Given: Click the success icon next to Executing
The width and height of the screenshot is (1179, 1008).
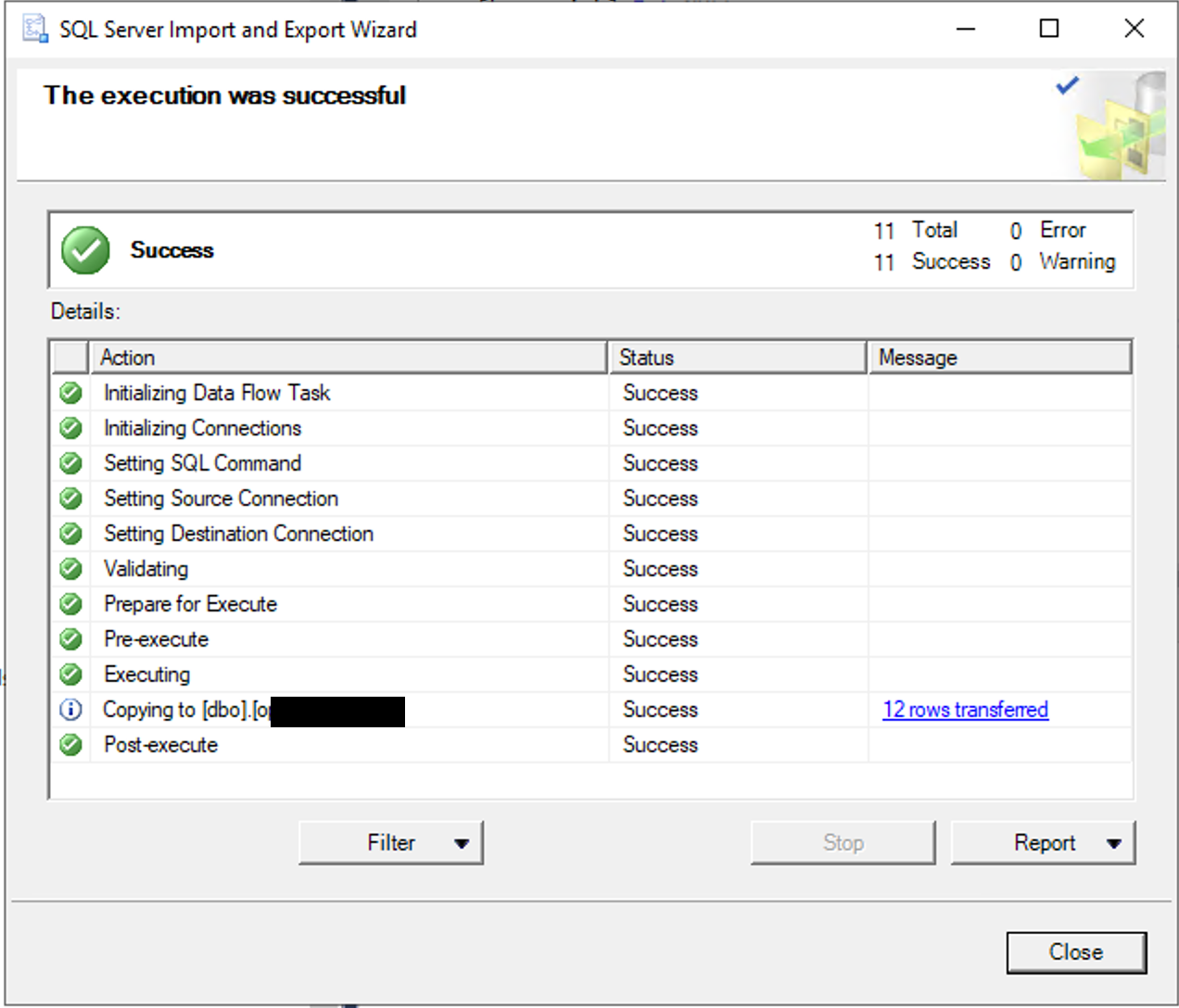Looking at the screenshot, I should pos(70,674).
